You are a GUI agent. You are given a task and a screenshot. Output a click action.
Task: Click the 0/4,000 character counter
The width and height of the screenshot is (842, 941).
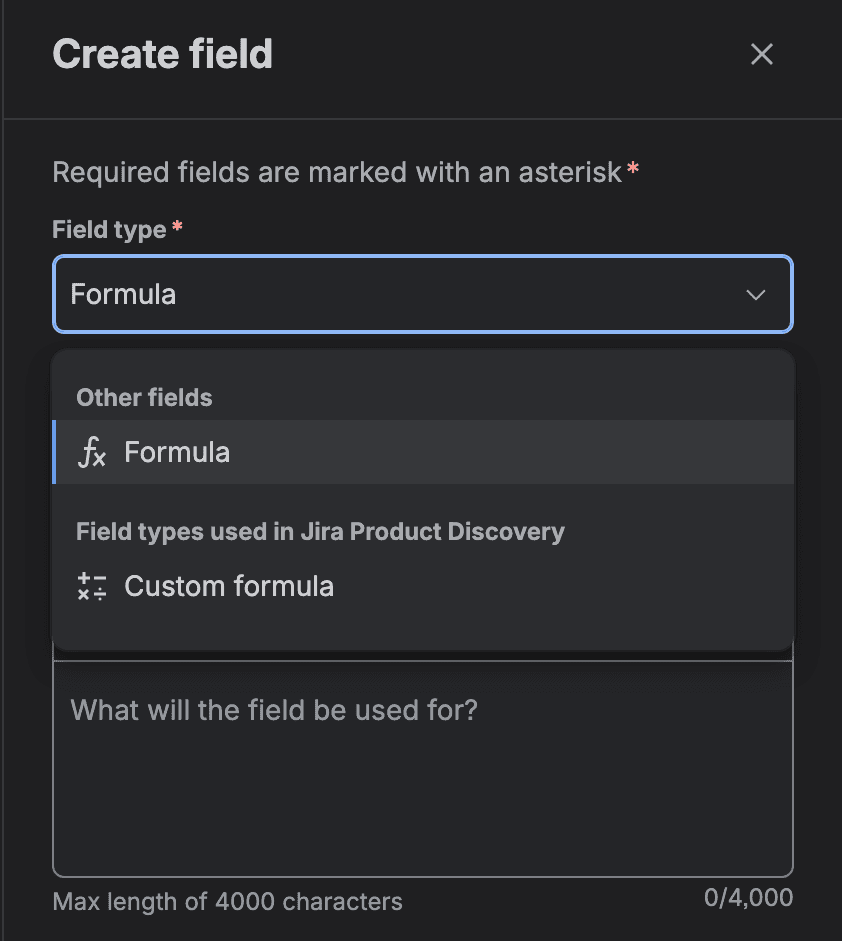(x=748, y=898)
